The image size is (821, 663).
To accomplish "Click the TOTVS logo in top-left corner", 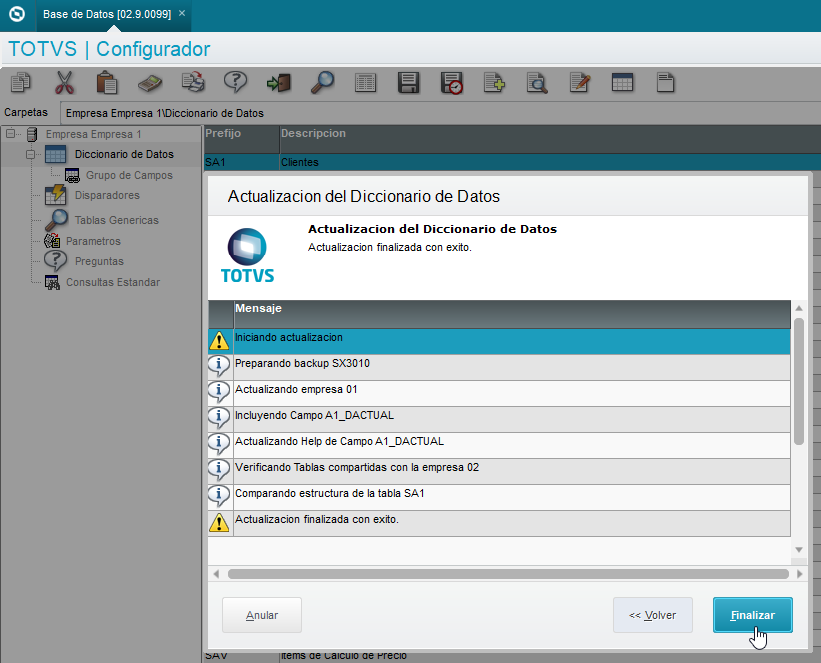I will (x=17, y=14).
